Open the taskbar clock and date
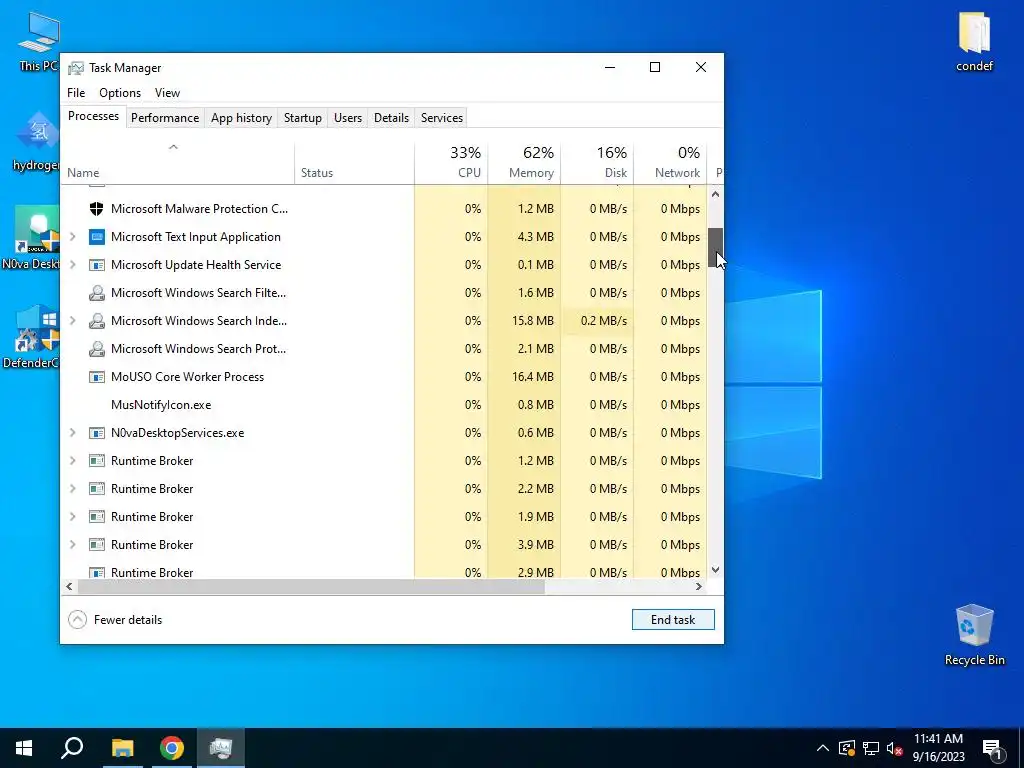Viewport: 1024px width, 768px height. click(938, 748)
